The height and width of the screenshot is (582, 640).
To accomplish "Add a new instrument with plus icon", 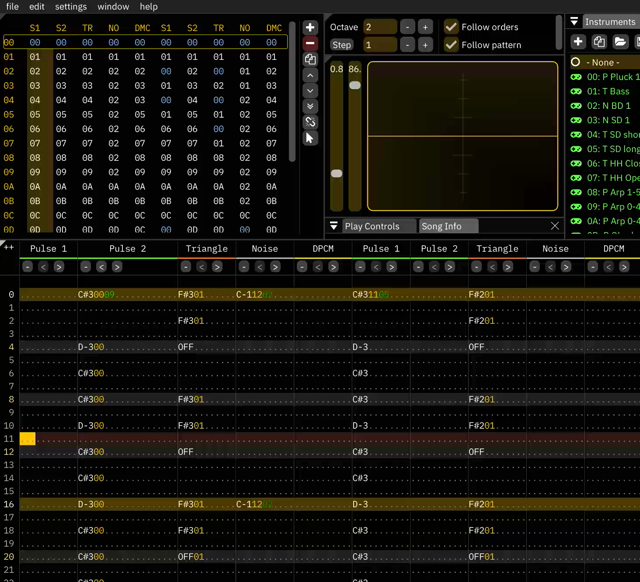I will 578,42.
